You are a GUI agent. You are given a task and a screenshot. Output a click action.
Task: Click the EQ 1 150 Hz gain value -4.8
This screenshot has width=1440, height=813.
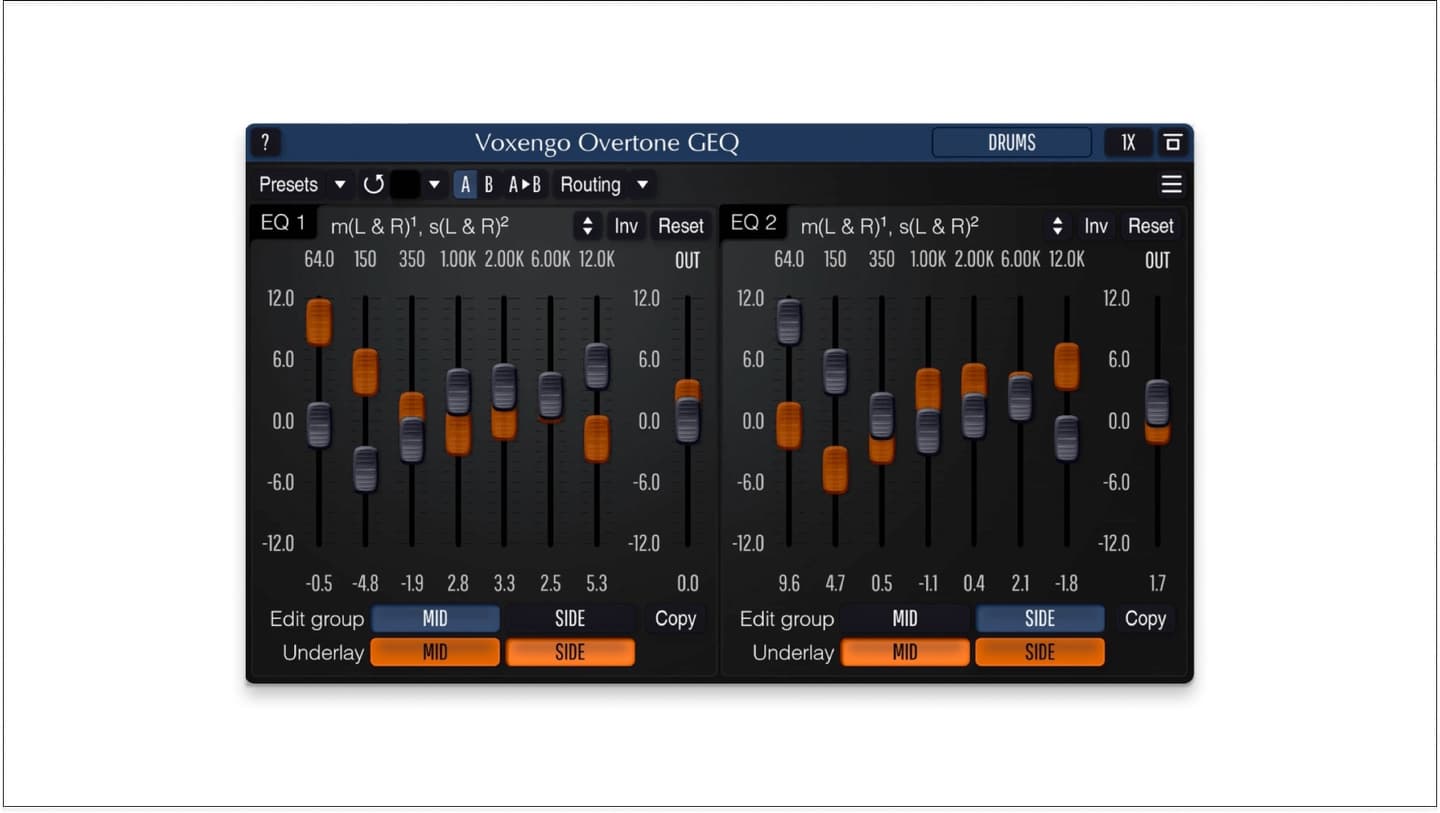point(366,583)
